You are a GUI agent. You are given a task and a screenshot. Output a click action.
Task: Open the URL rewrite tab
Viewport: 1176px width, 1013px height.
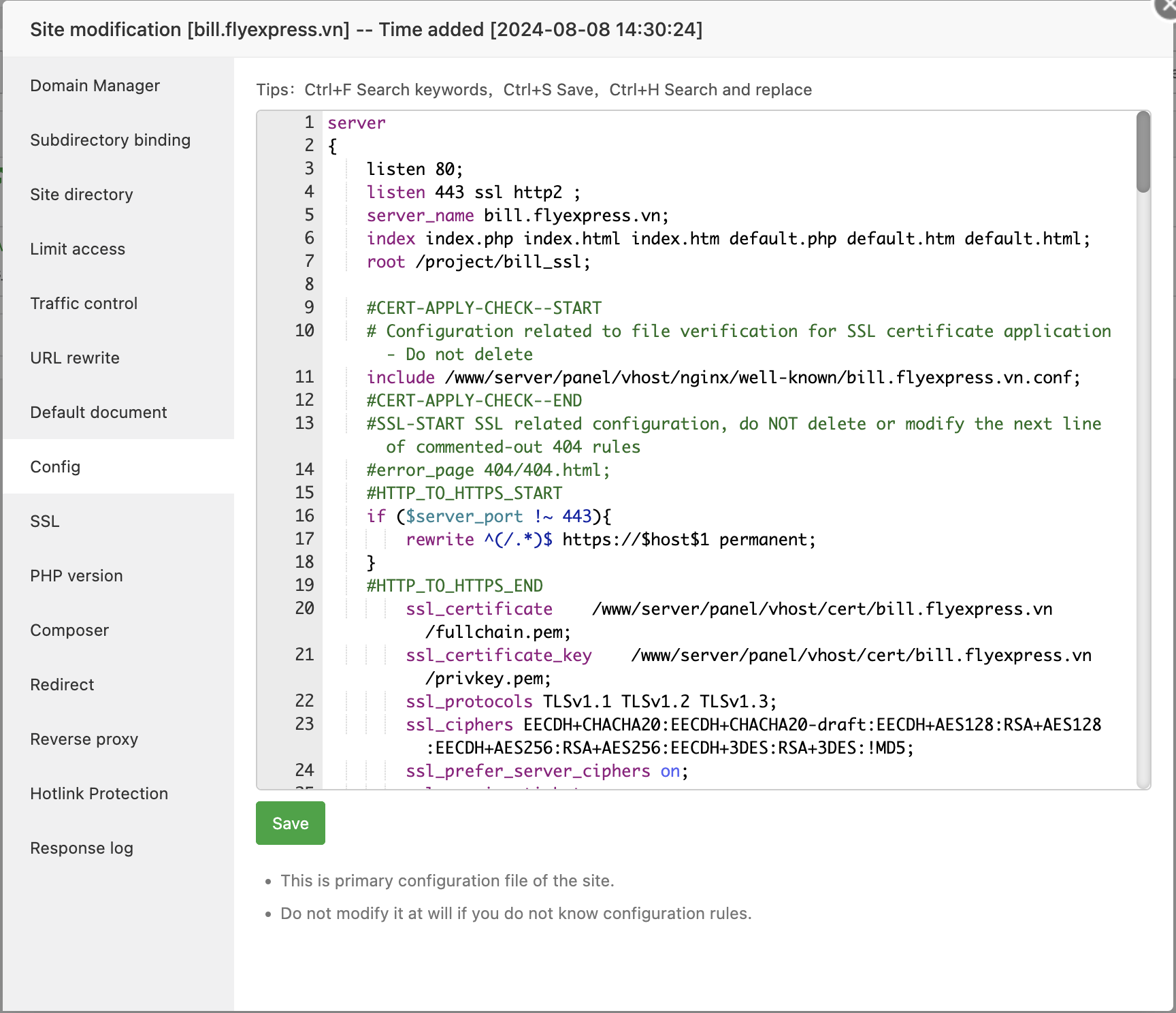(x=75, y=358)
